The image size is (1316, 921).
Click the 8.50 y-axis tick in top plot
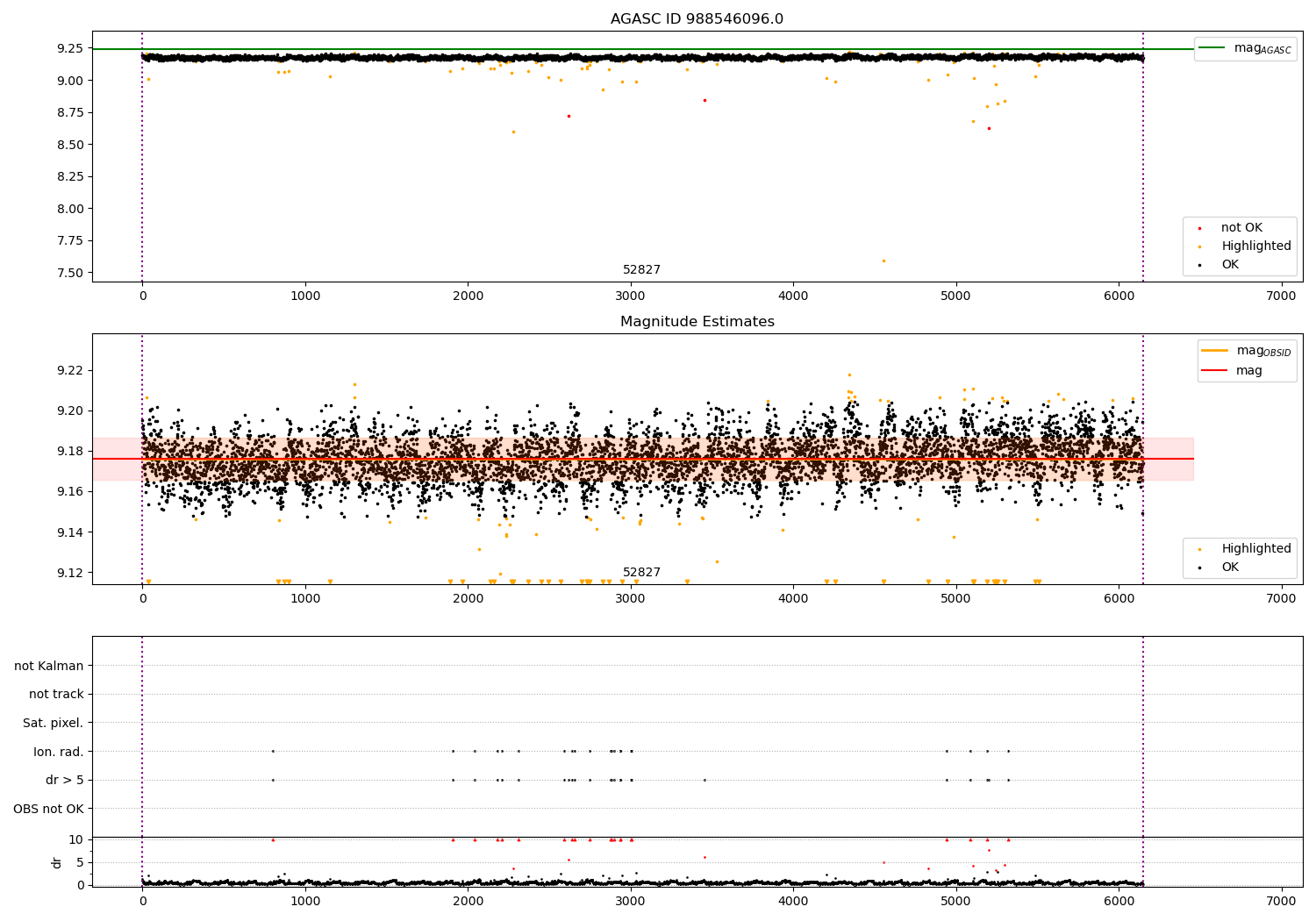pyautogui.click(x=69, y=145)
